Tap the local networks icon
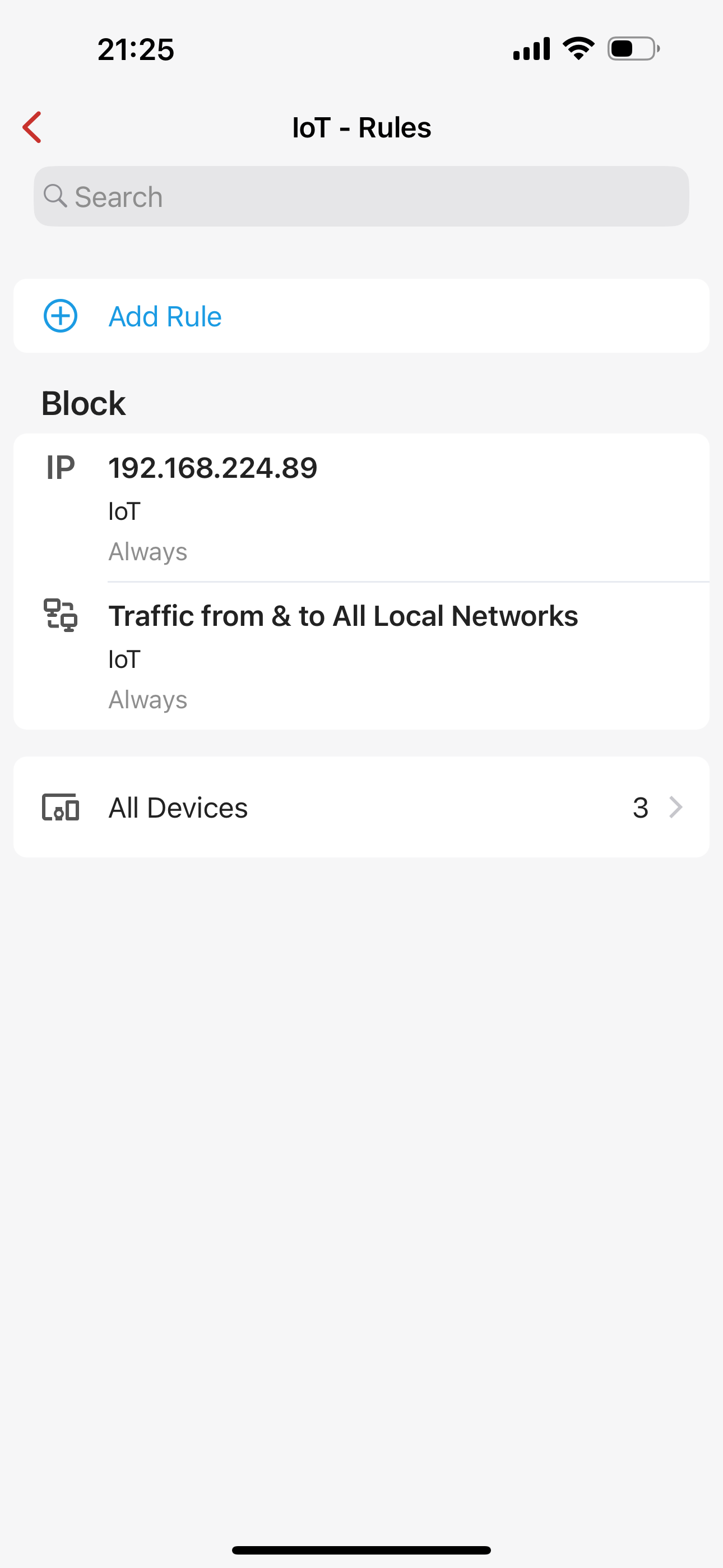This screenshot has width=723, height=1568. (61, 615)
